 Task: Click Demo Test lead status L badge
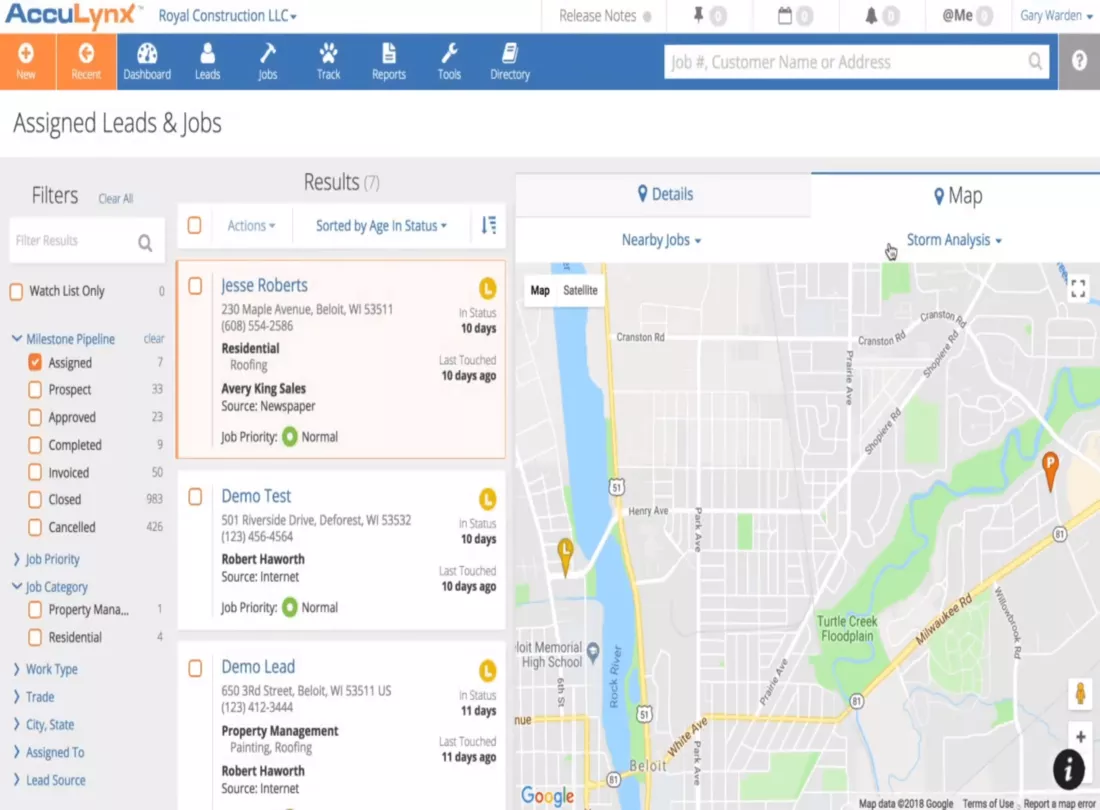488,499
